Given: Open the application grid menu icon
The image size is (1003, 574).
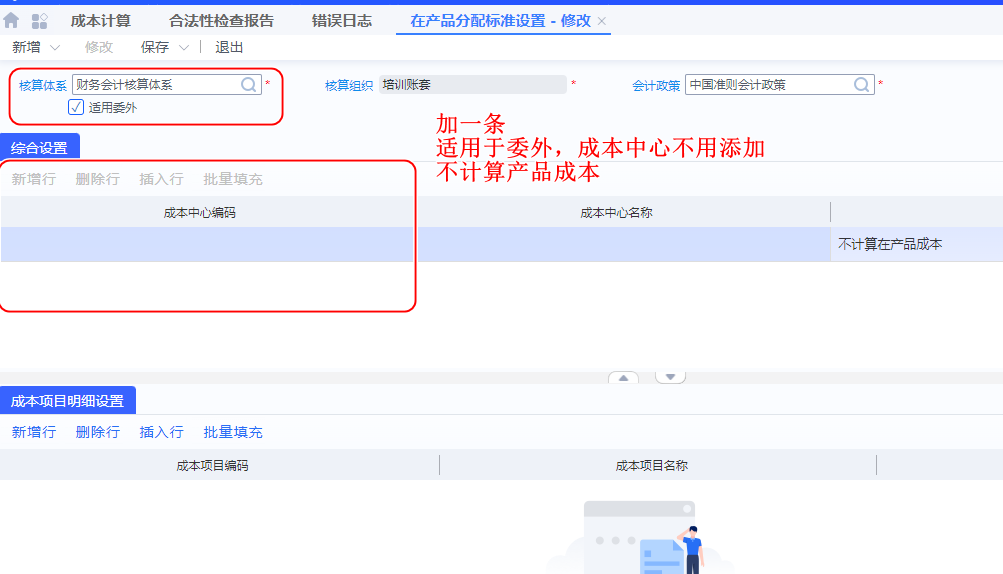Looking at the screenshot, I should pyautogui.click(x=40, y=20).
